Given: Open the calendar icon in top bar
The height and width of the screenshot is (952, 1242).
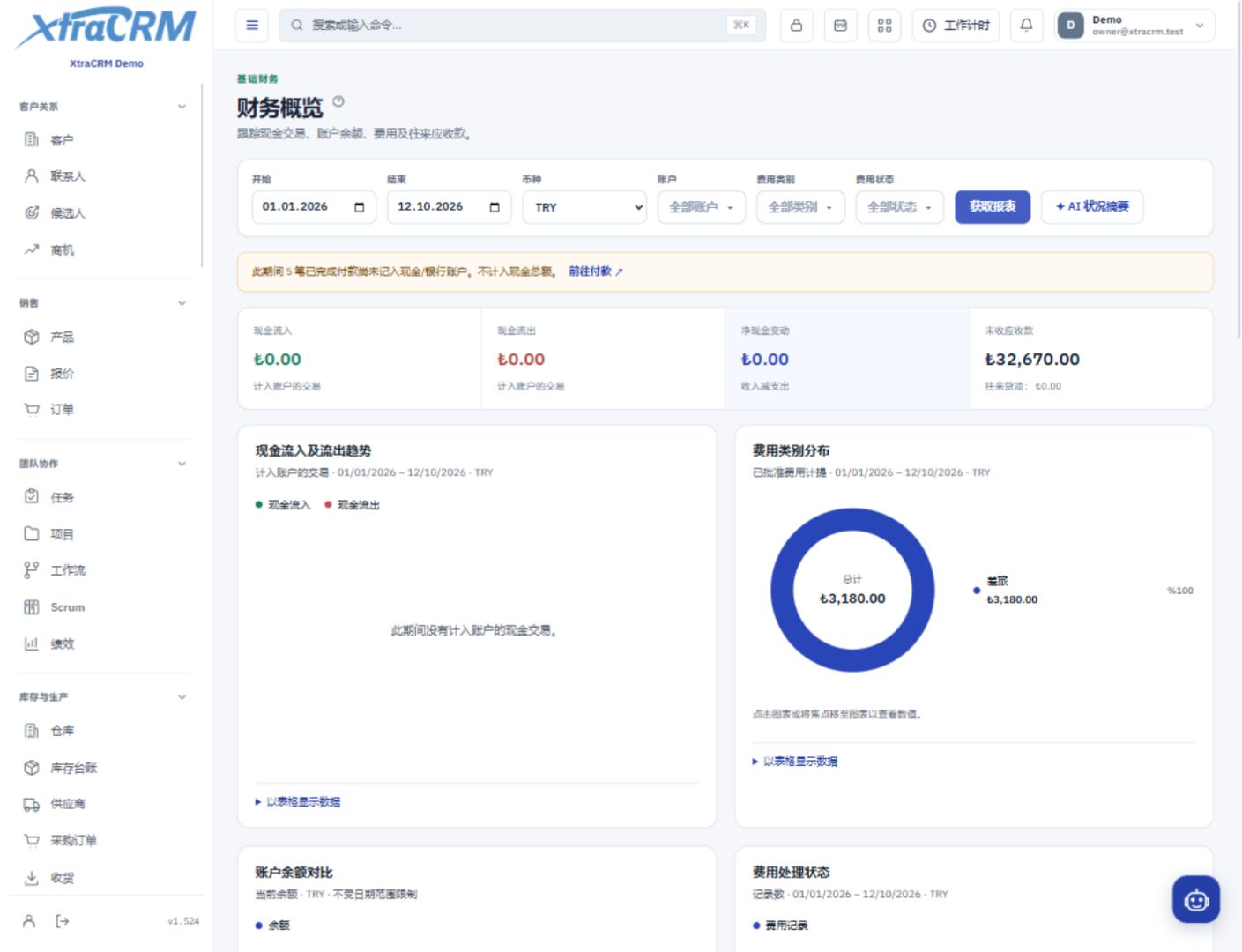Looking at the screenshot, I should click(840, 26).
